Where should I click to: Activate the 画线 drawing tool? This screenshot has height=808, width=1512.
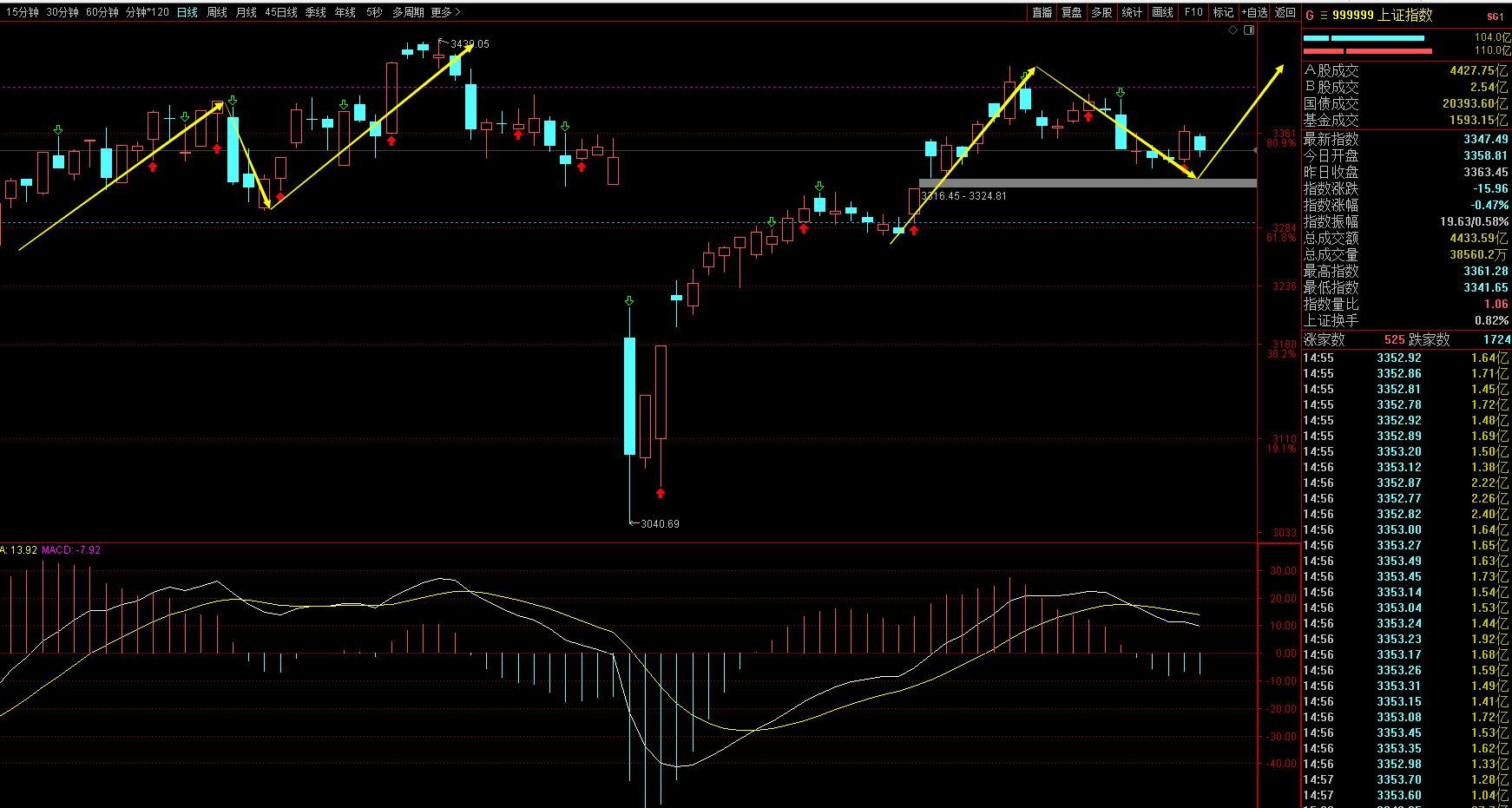pyautogui.click(x=1163, y=12)
